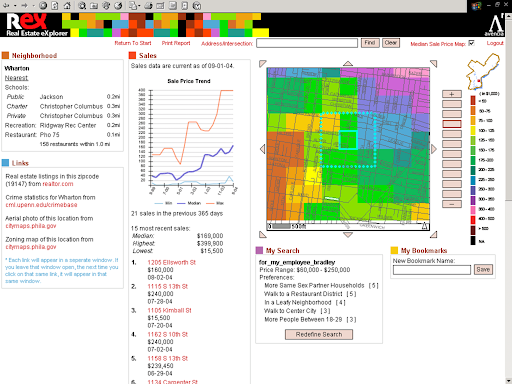Toggle the Median Sale Price Map checkbox

coord(471,43)
